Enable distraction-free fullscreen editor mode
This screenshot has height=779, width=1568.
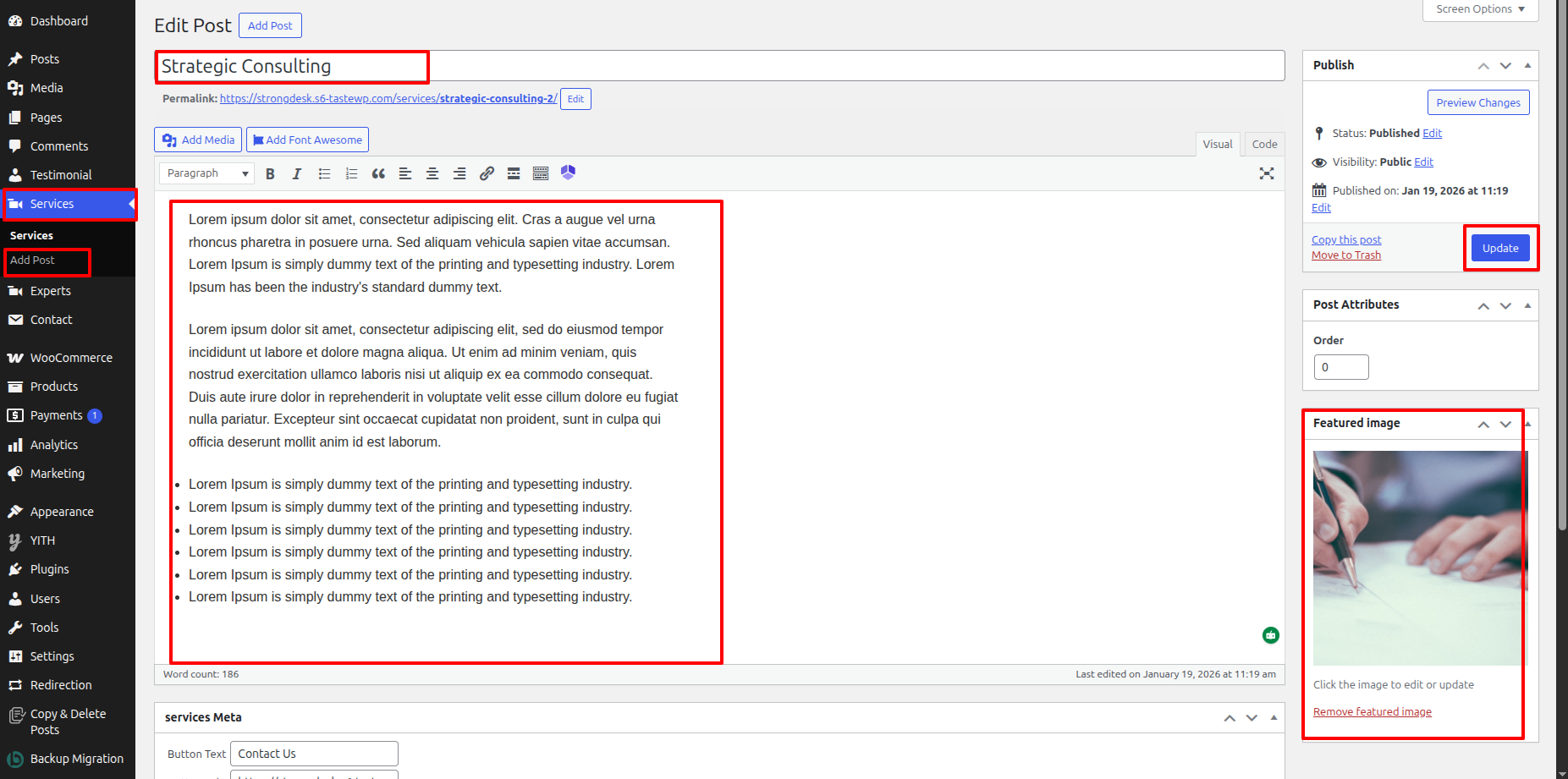1266,173
